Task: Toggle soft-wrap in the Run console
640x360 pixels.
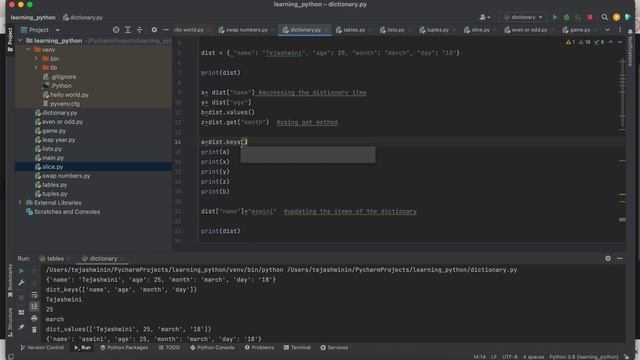Action: (34, 295)
